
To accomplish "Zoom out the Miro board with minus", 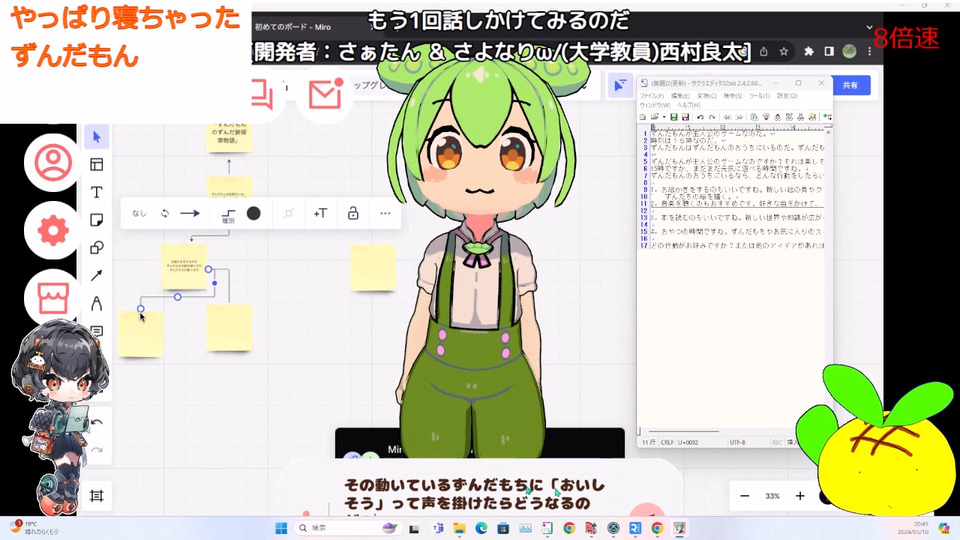I will pyautogui.click(x=744, y=496).
